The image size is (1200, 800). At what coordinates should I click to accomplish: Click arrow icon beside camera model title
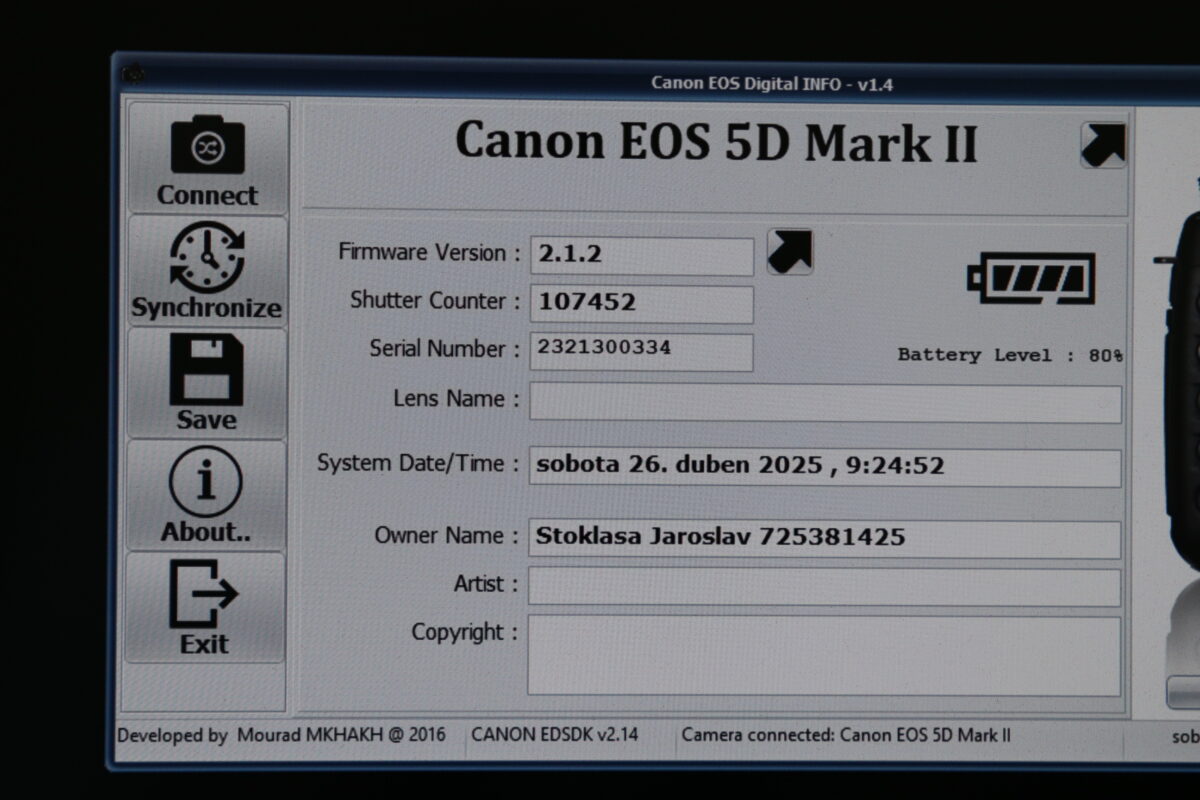1103,146
